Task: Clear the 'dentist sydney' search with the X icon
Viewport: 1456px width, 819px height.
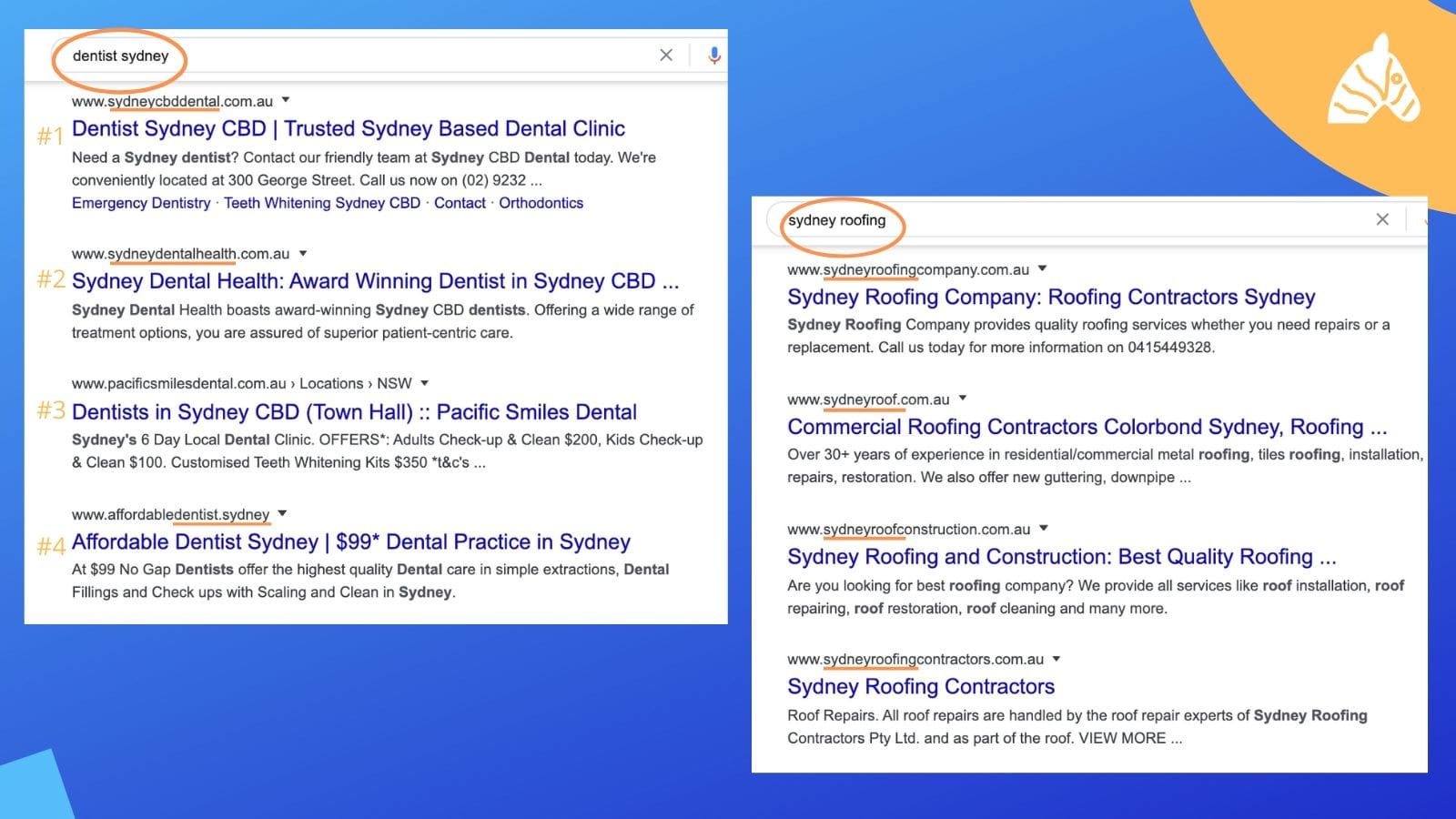Action: tap(666, 56)
